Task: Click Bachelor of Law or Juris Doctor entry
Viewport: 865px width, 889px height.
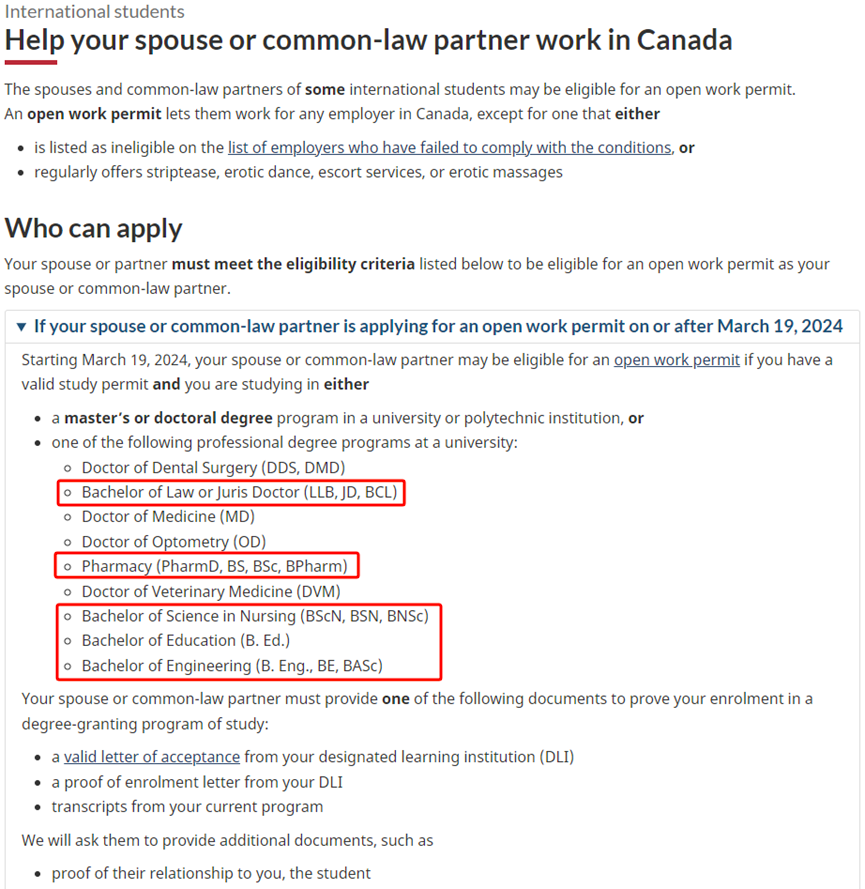Action: tap(239, 492)
